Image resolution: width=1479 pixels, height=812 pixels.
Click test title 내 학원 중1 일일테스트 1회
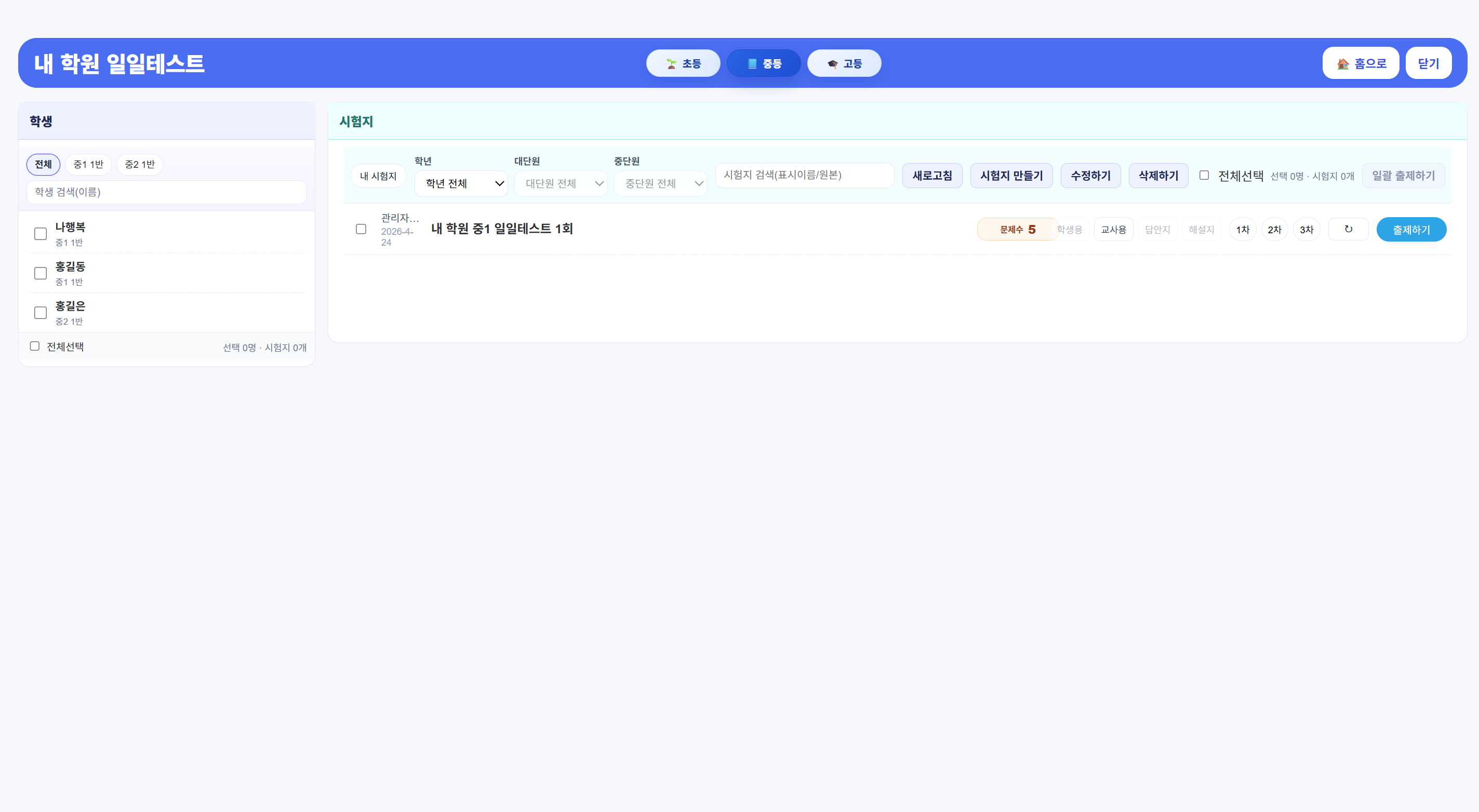tap(502, 229)
